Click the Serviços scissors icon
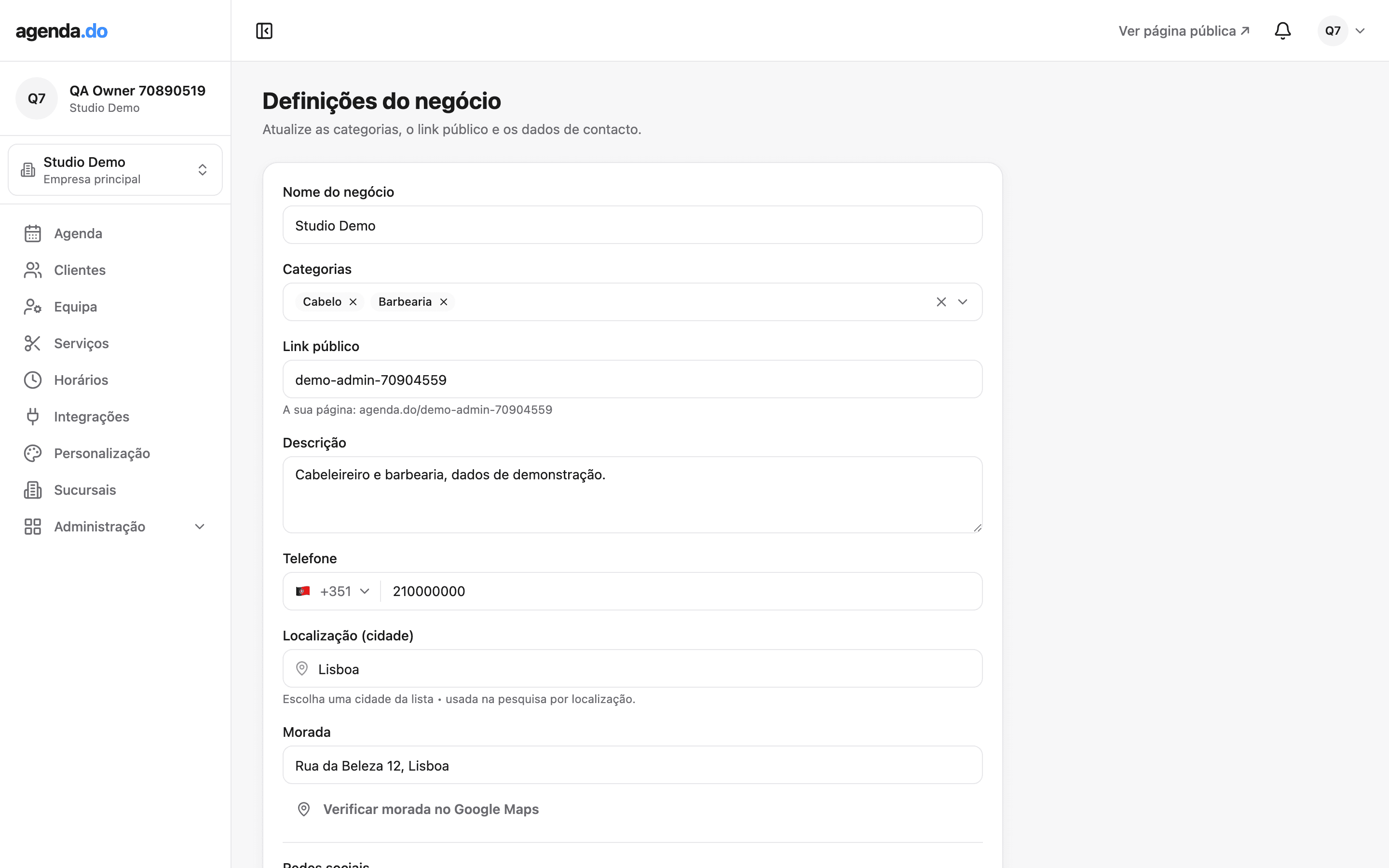1389x868 pixels. click(x=33, y=343)
